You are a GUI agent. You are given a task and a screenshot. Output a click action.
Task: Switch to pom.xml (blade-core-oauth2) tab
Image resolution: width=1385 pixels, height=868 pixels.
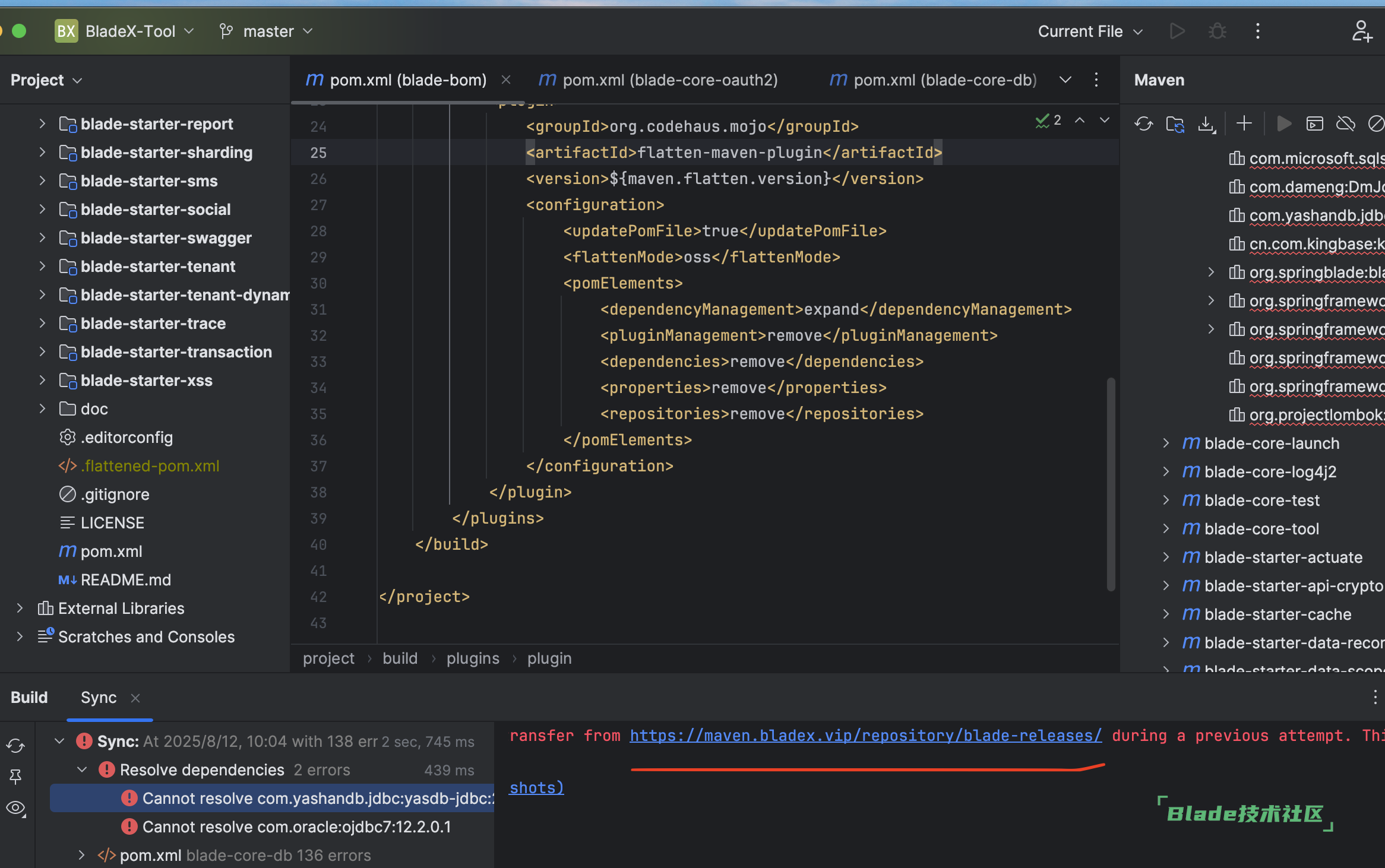[x=658, y=80]
